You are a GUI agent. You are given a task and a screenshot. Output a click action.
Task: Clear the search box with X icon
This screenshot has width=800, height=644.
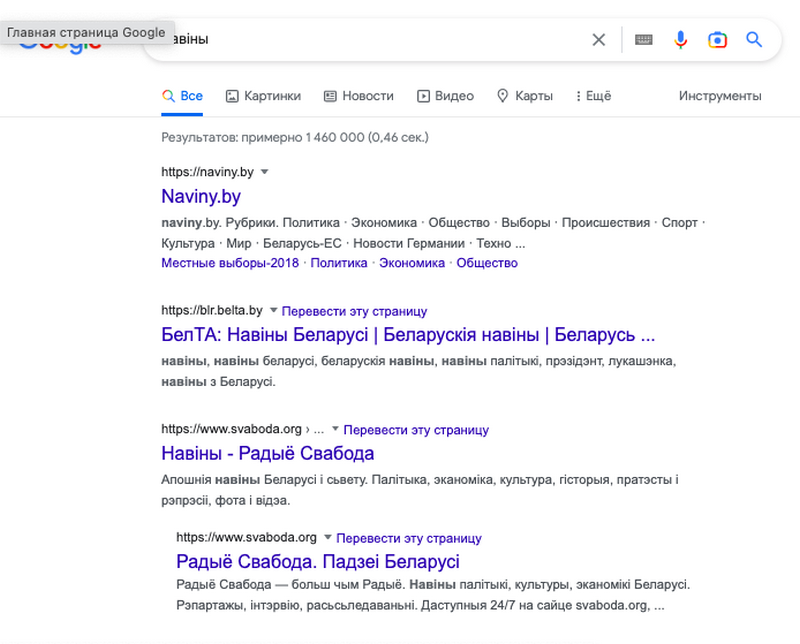click(598, 40)
